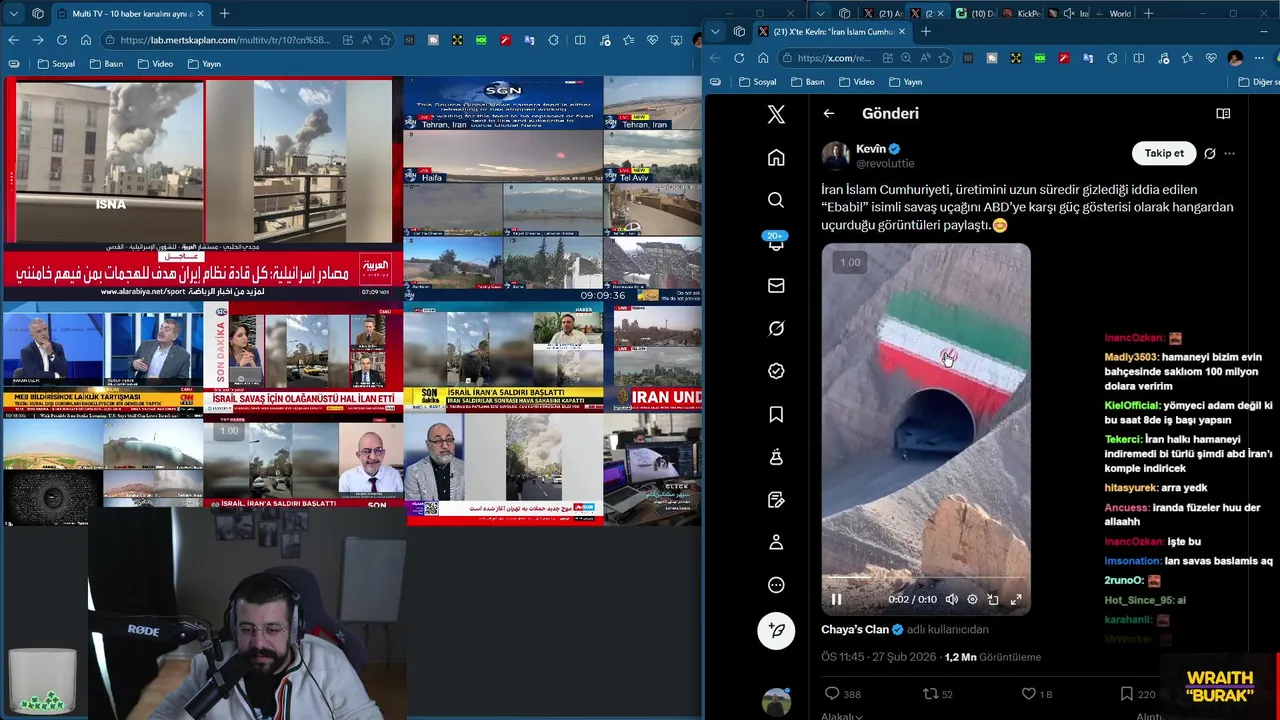Compose a new post with feather button
The width and height of the screenshot is (1280, 720).
coord(776,630)
